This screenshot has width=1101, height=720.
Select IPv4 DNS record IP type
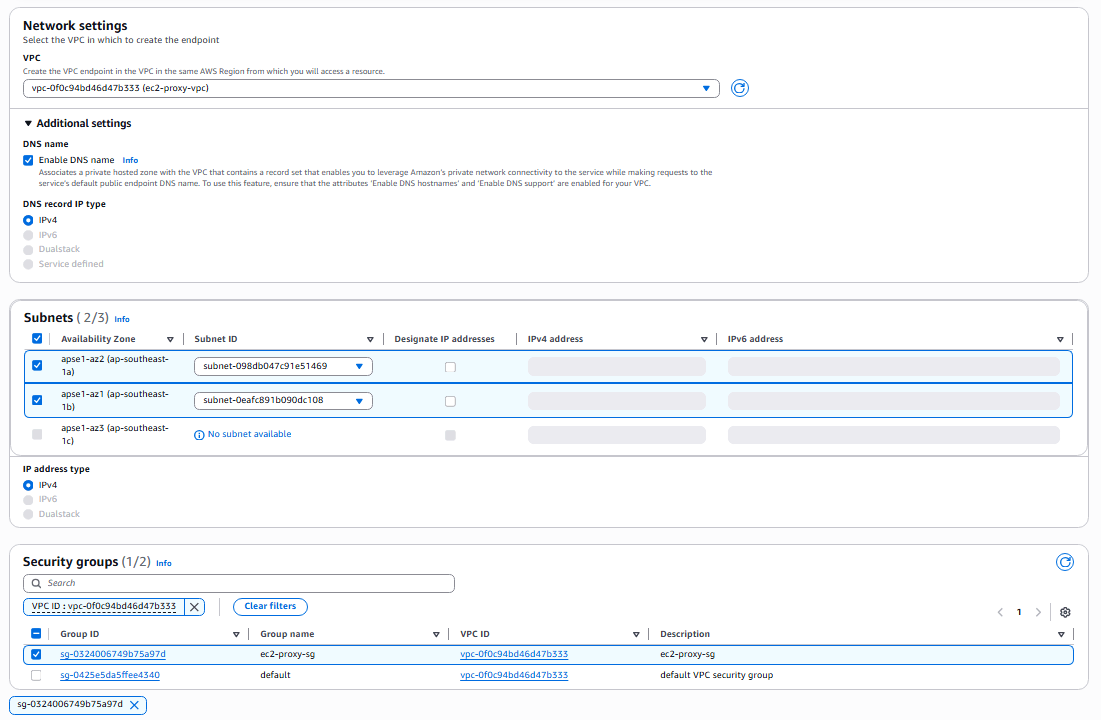click(x=28, y=220)
